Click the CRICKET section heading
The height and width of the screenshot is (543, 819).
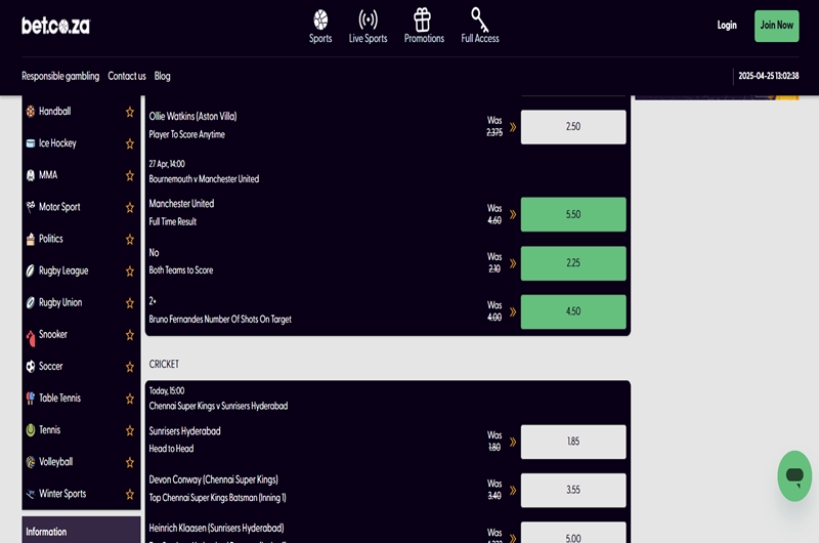click(x=164, y=364)
